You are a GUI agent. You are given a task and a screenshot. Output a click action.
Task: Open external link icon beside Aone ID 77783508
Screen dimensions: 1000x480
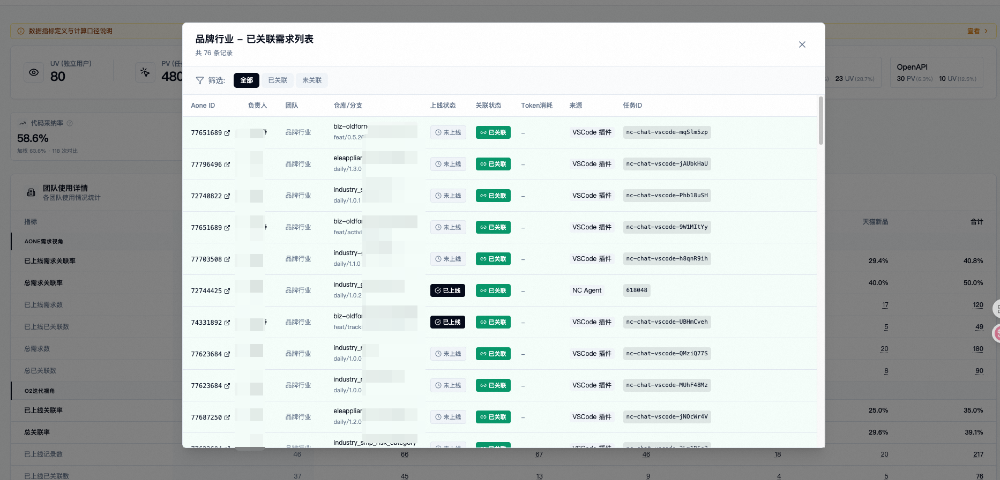228,259
